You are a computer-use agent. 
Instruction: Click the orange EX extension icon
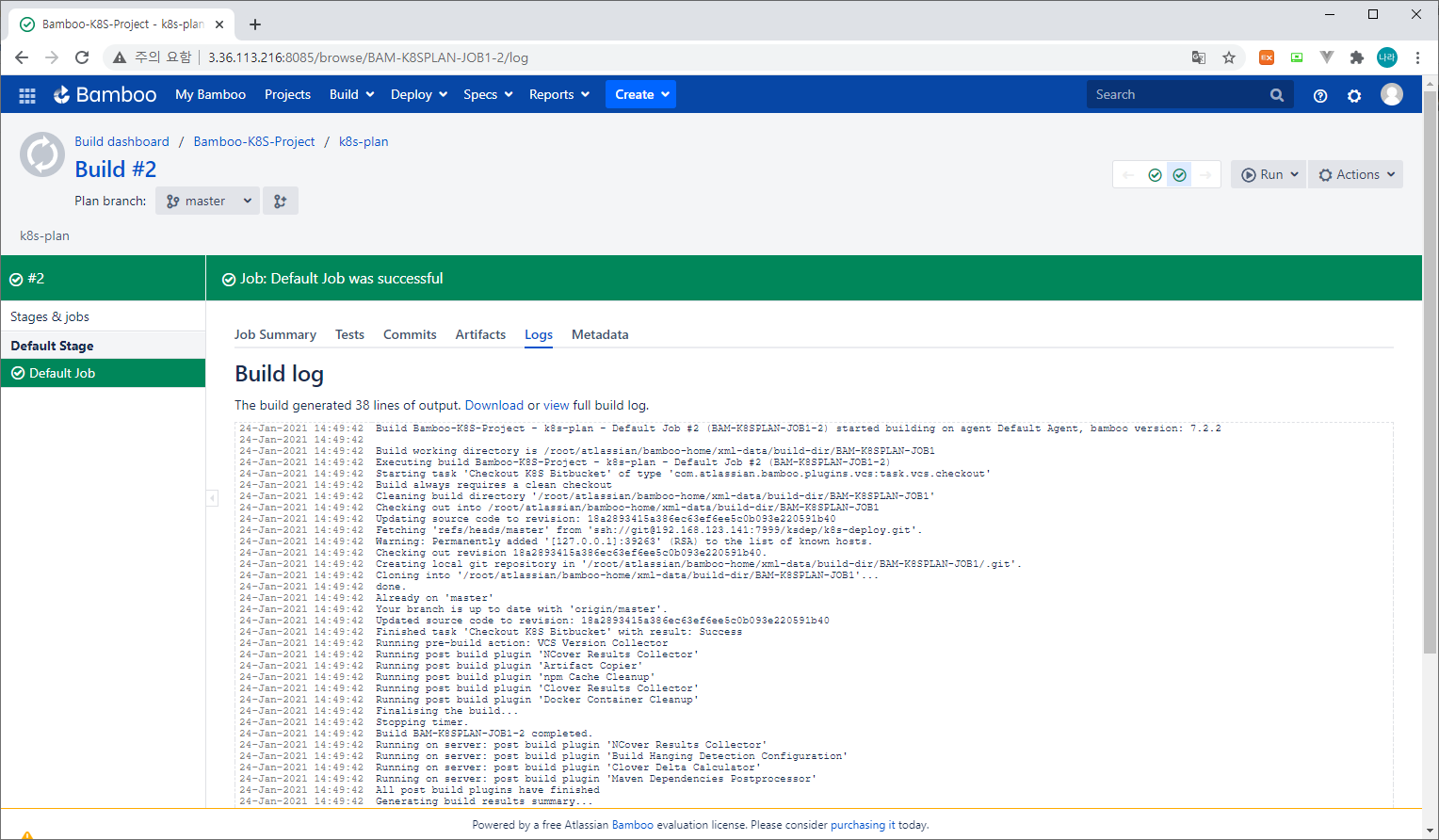tap(1267, 57)
